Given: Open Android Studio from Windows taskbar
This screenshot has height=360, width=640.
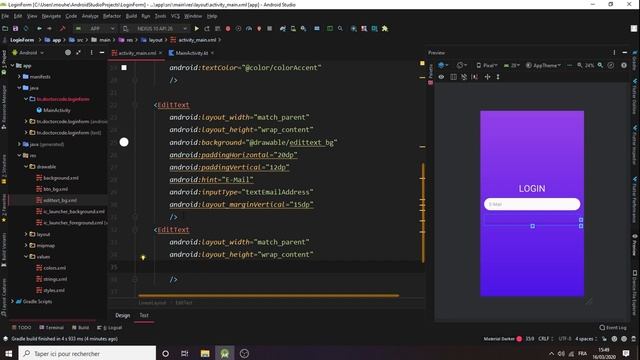Looking at the screenshot, I should click(x=224, y=353).
